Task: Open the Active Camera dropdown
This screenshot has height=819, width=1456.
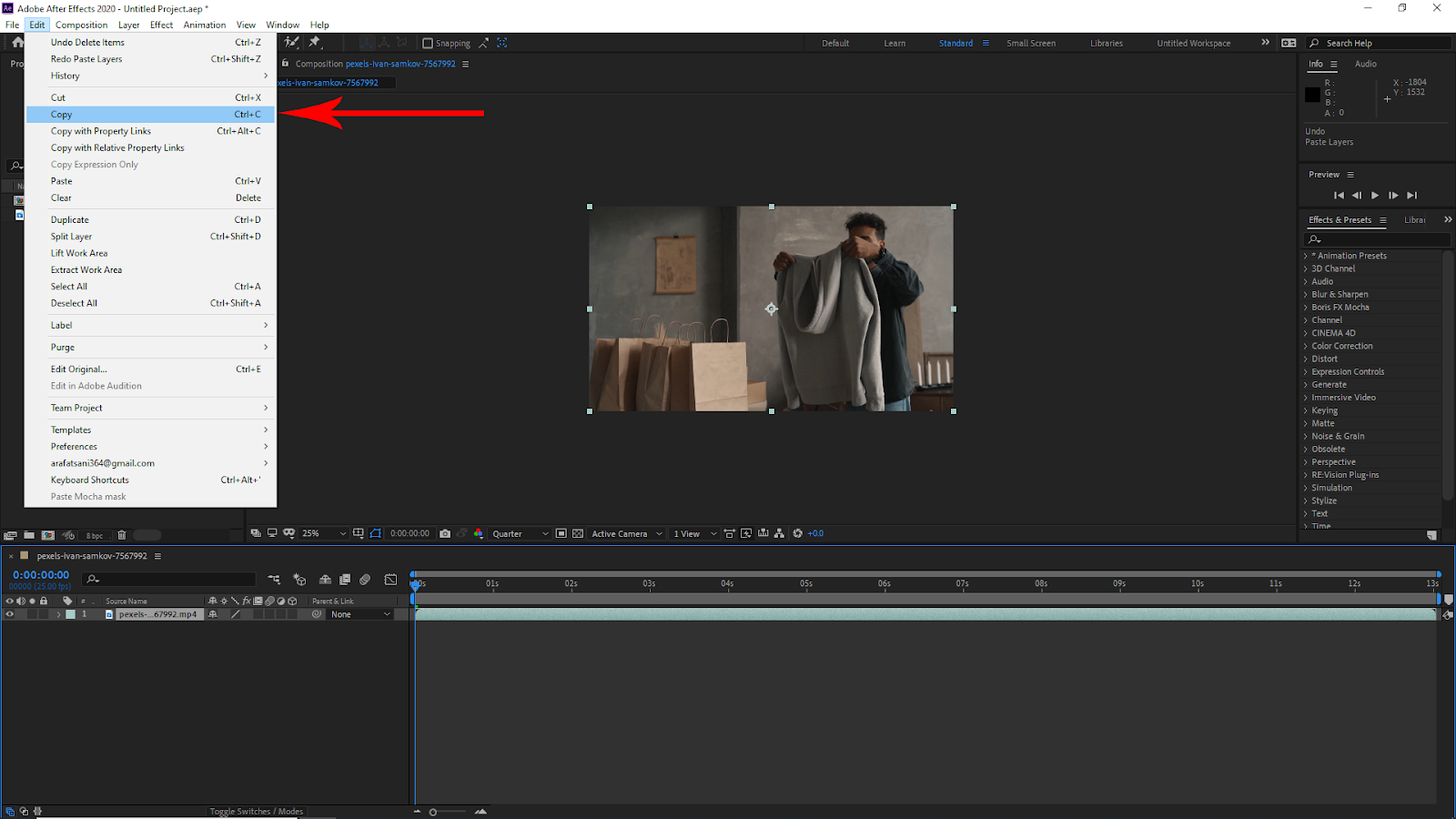Action: click(627, 534)
